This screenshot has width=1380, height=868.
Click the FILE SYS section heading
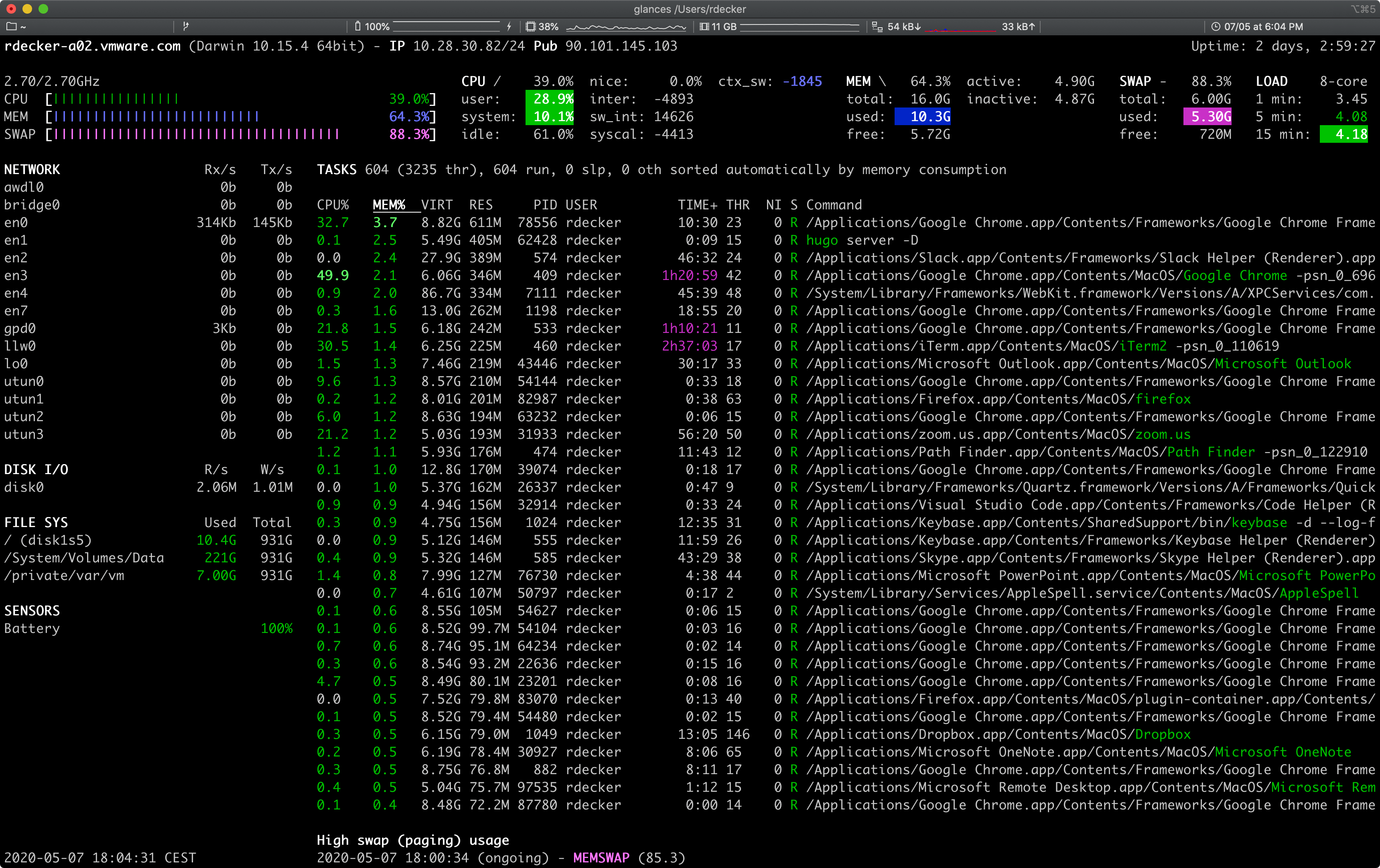pyautogui.click(x=36, y=523)
